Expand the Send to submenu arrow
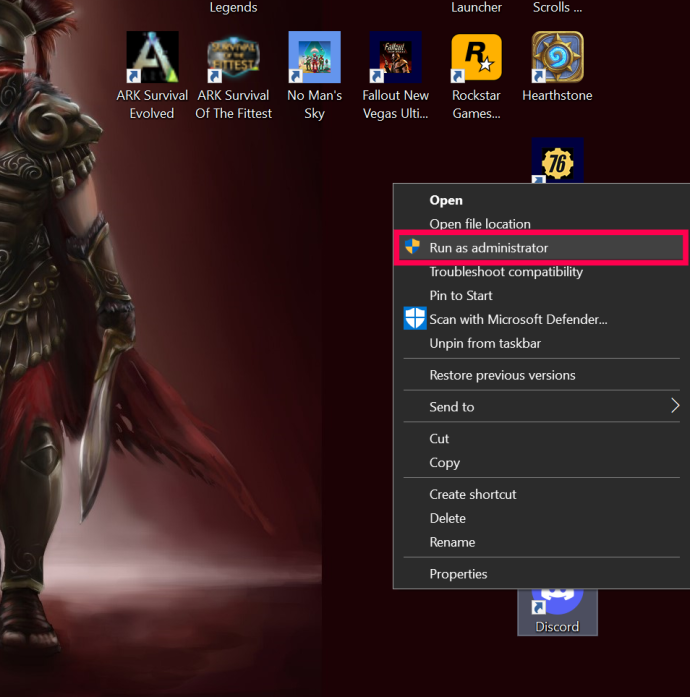Image resolution: width=690 pixels, height=697 pixels. coord(675,405)
